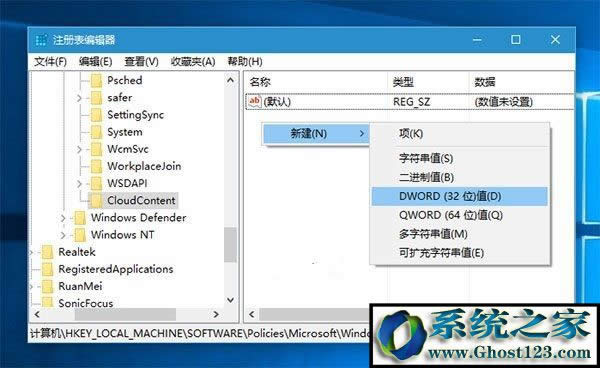The width and height of the screenshot is (600, 368).
Task: Click tree horizontal scroll left arrow
Action: (37, 314)
